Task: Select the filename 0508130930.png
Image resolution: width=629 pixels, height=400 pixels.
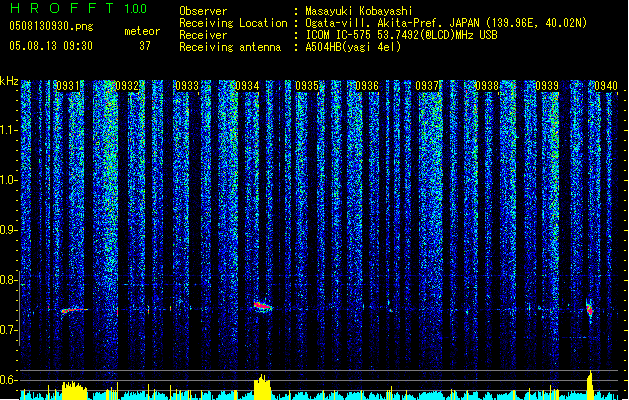Action: (x=51, y=26)
